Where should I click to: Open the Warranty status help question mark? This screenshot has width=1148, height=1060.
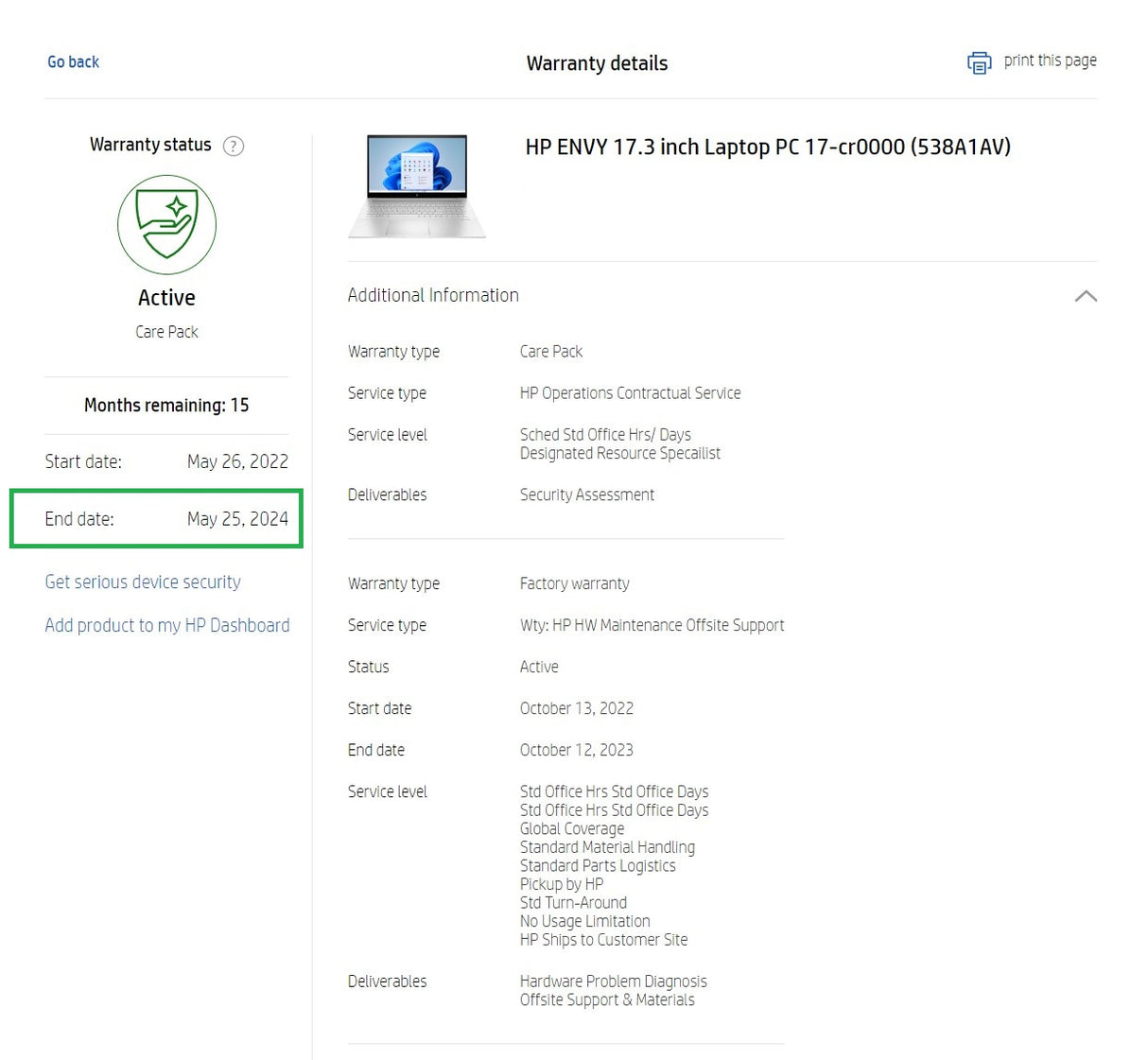(x=233, y=146)
